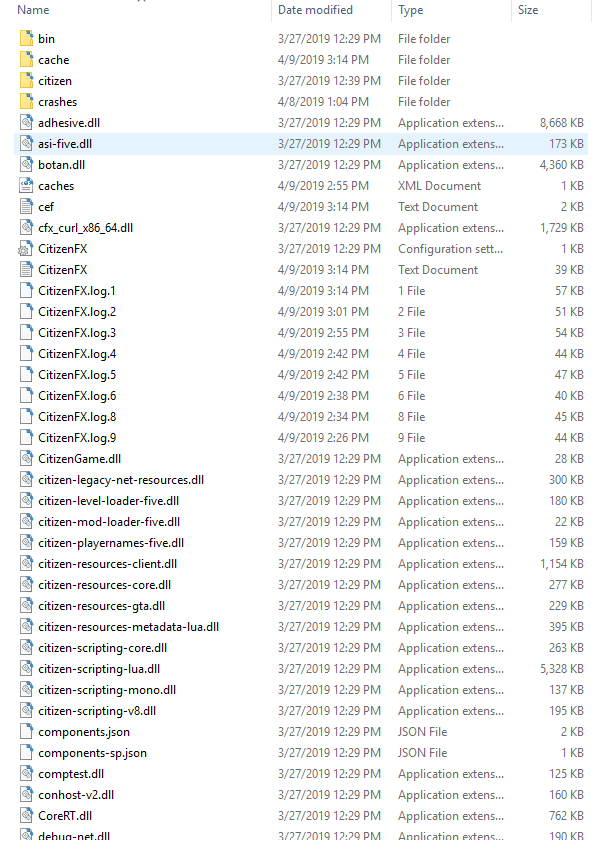610x856 pixels.
Task: Select the file name citizen-resources-gta.dll
Action: tap(102, 606)
